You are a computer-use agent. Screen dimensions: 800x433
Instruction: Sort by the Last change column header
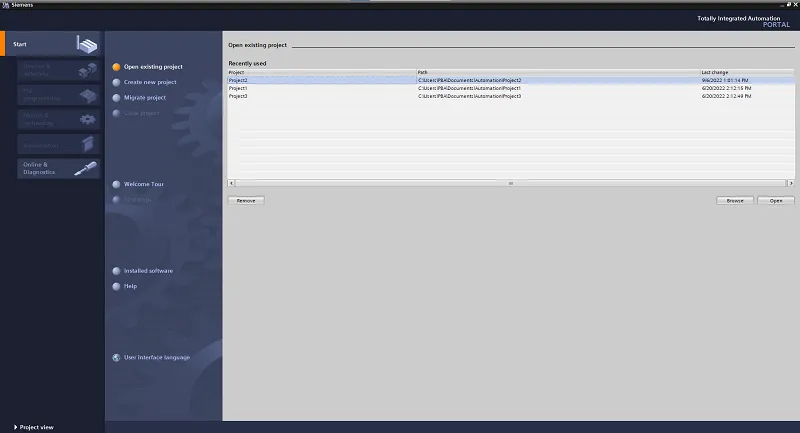(x=747, y=72)
